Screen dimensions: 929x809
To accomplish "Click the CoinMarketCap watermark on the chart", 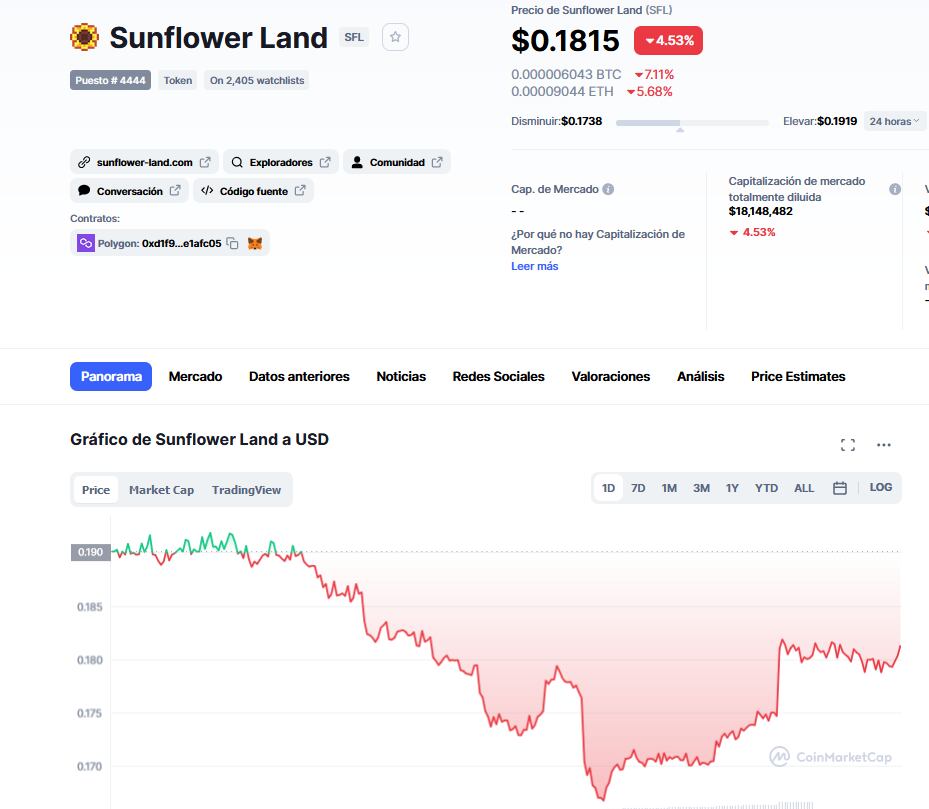I will pos(829,757).
